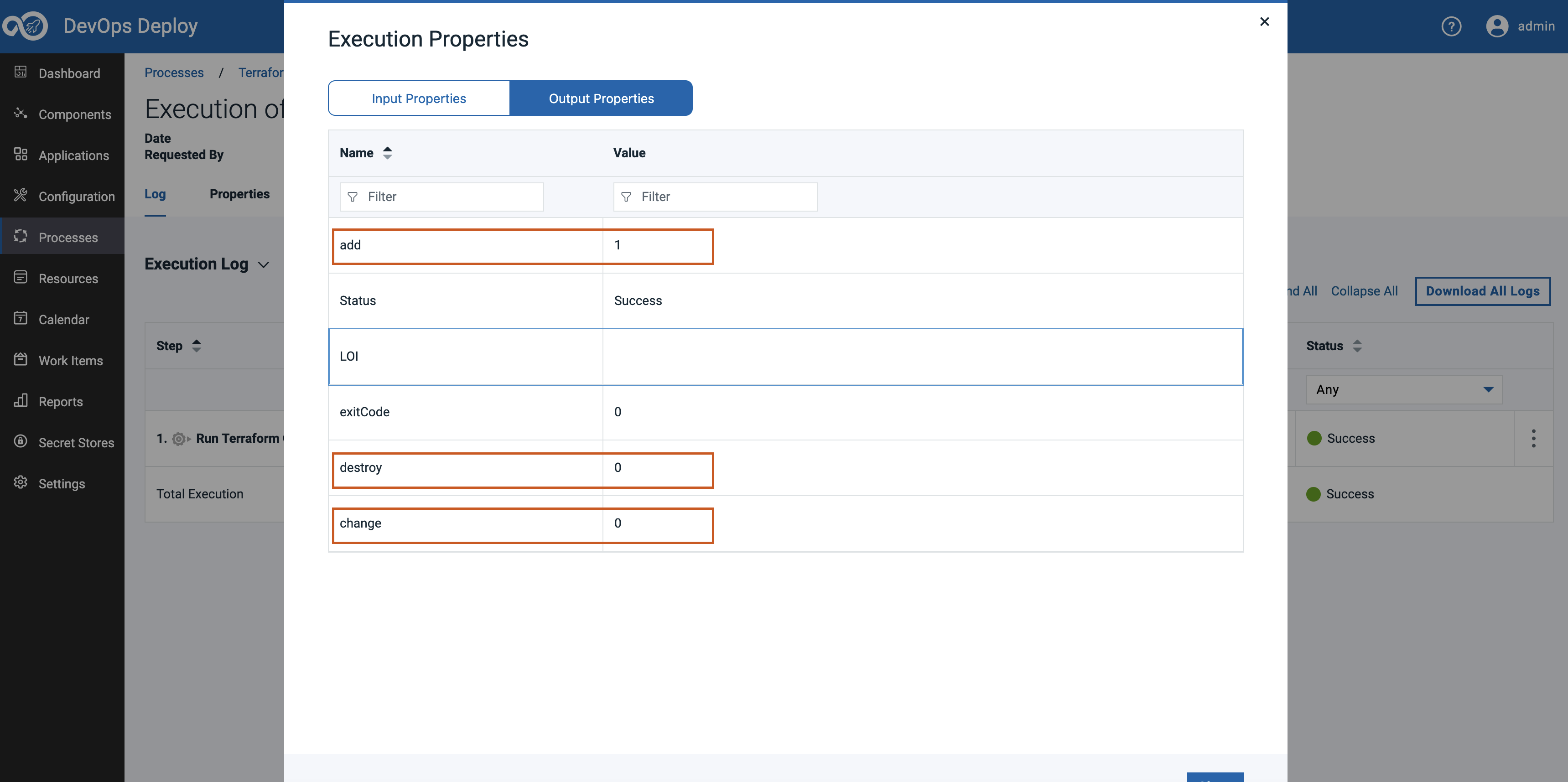Click the Collapse All link
The image size is (1568, 782).
pos(1364,291)
